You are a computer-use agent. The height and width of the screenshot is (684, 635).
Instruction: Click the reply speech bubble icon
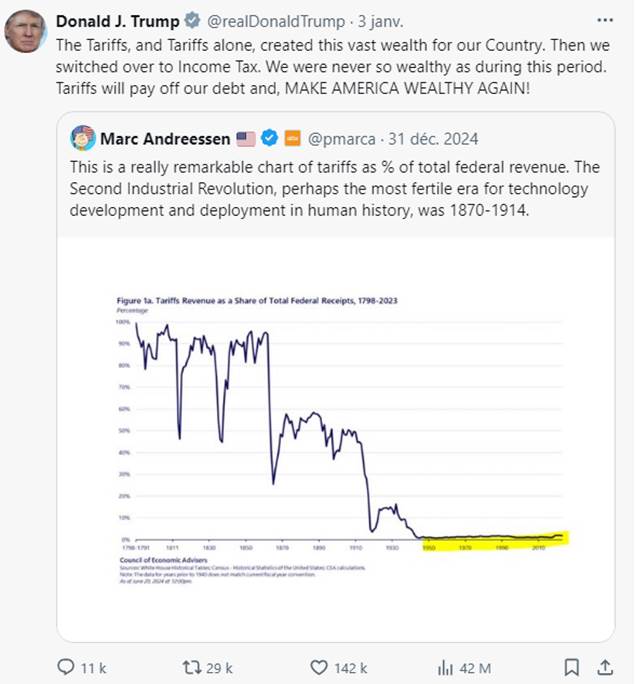coord(66,667)
